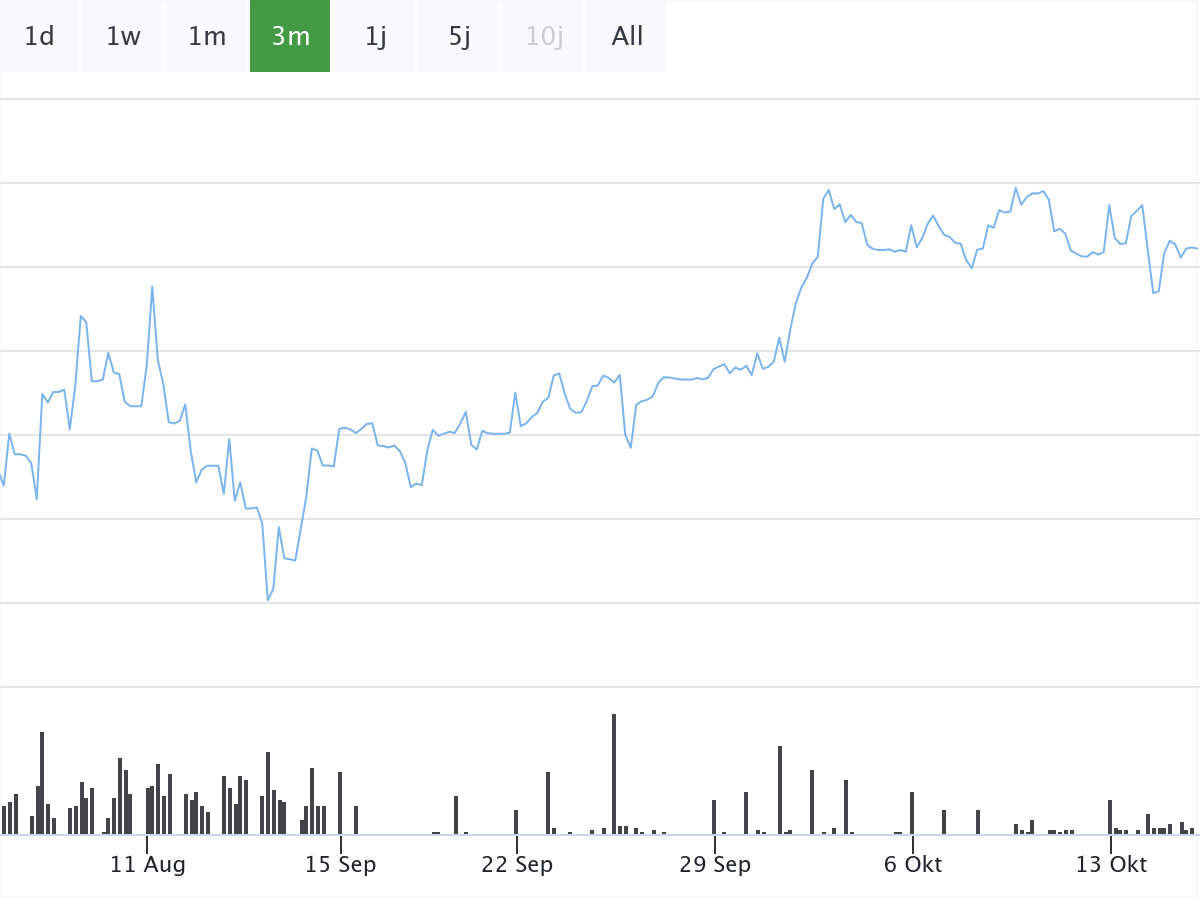Viewport: 1200px width, 900px height.
Task: Choose the 1j time range
Action: 375,37
